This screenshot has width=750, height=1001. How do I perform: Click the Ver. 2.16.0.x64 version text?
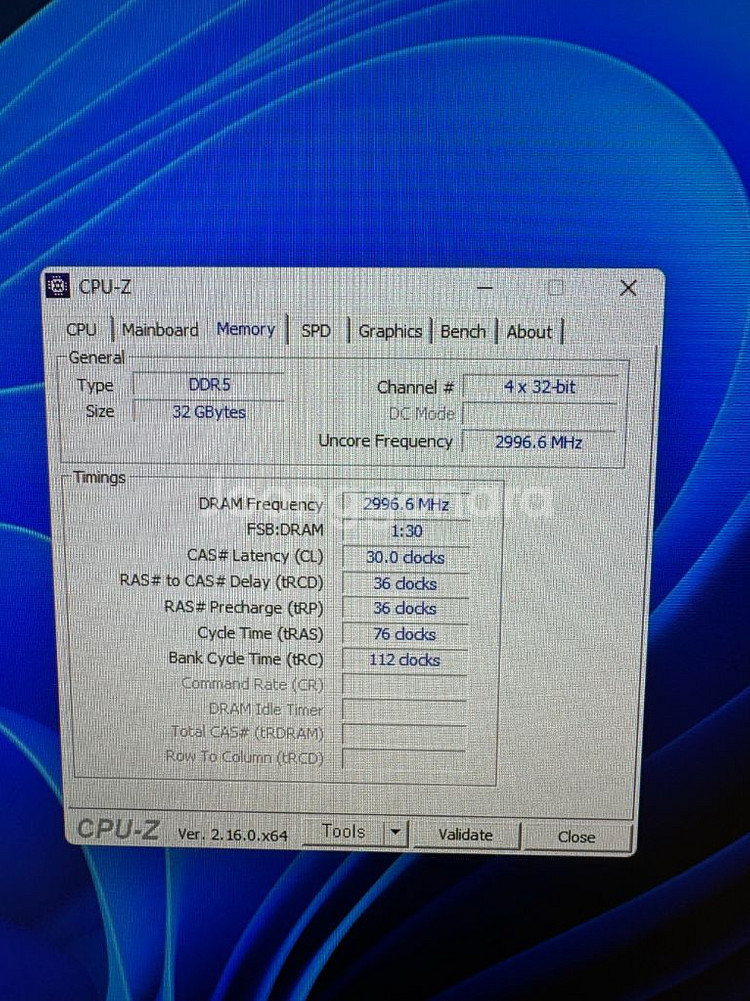pos(232,835)
